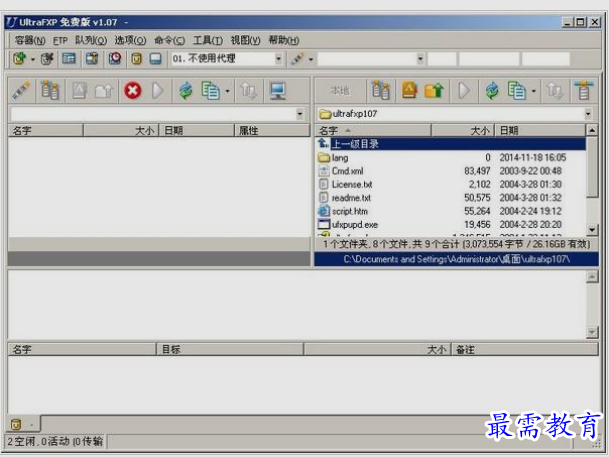The width and height of the screenshot is (609, 457).
Task: Open the quick connect host dropdown arrow
Action: click(420, 59)
